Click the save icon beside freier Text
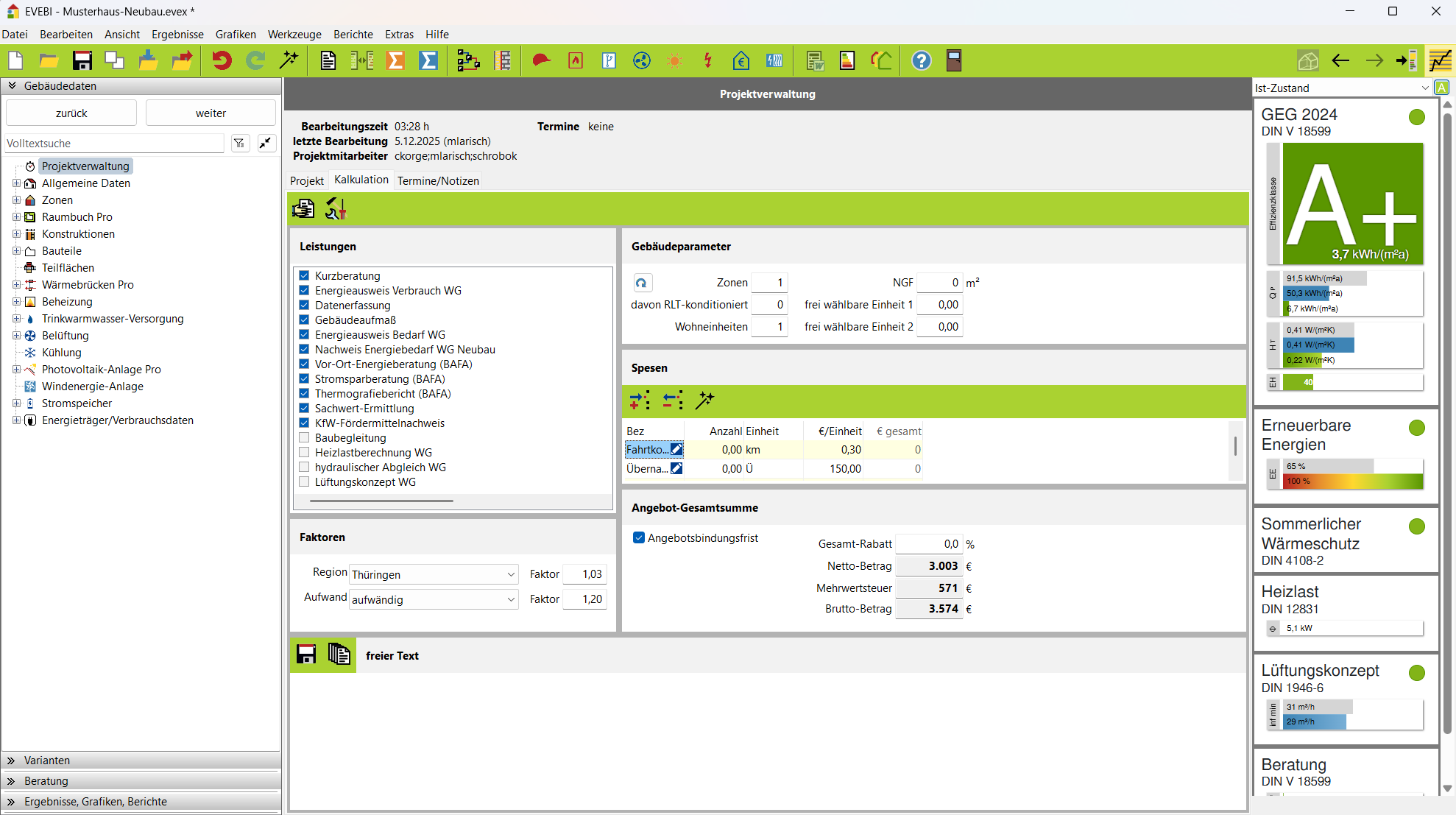Viewport: 1456px width, 815px height. click(306, 655)
